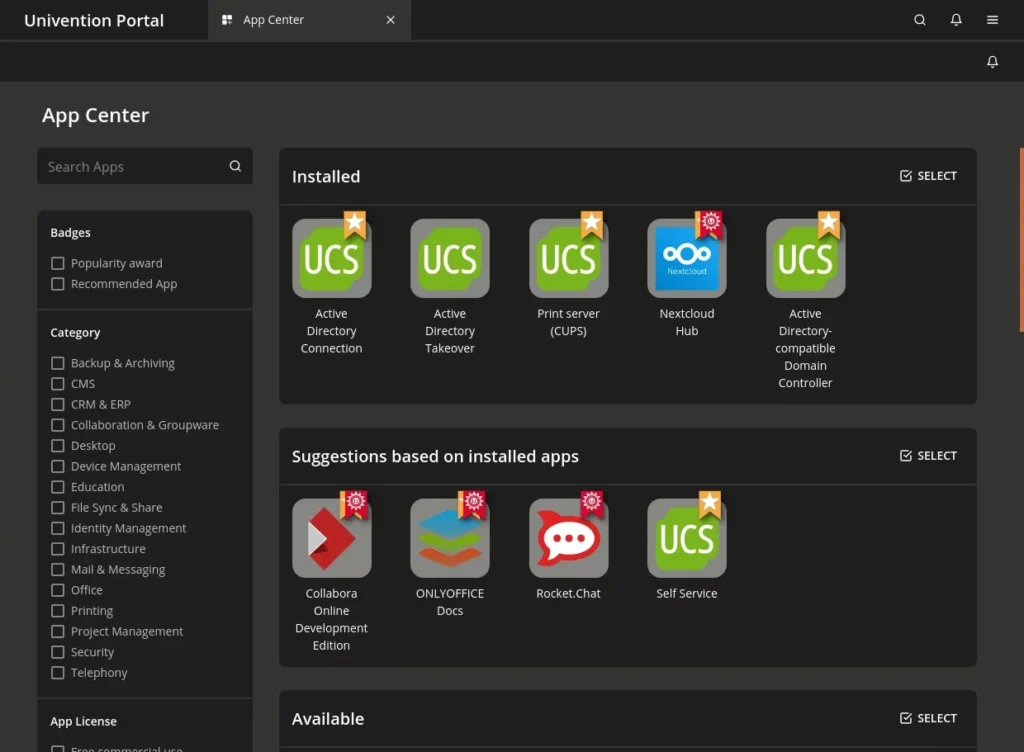Click SELECT in the Installed section
The image size is (1024, 752).
coord(928,175)
